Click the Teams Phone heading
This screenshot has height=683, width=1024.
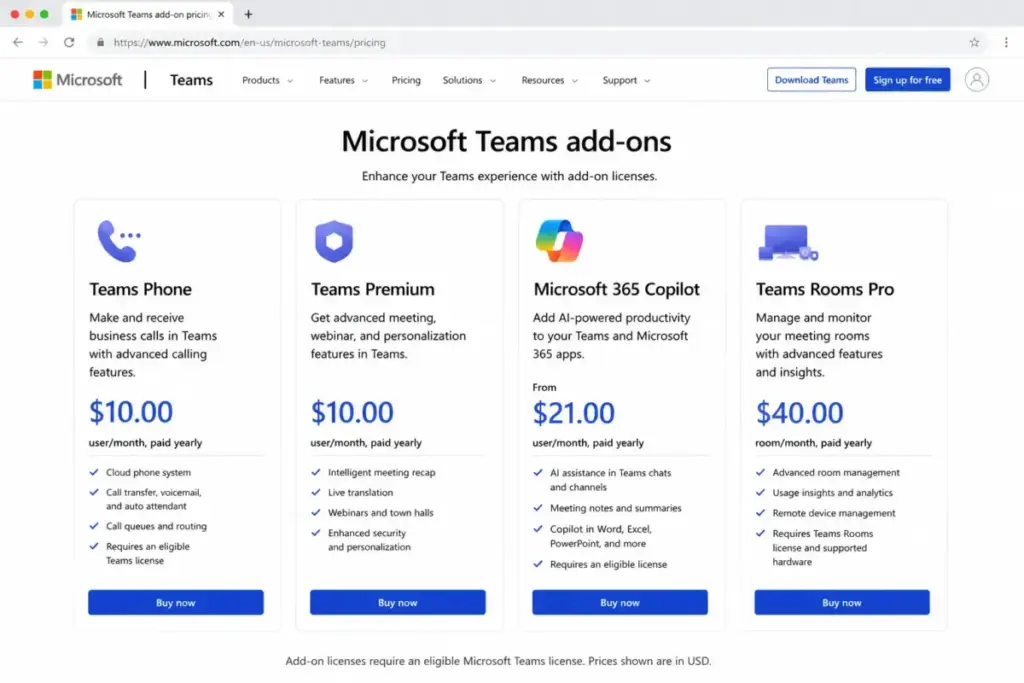(140, 289)
